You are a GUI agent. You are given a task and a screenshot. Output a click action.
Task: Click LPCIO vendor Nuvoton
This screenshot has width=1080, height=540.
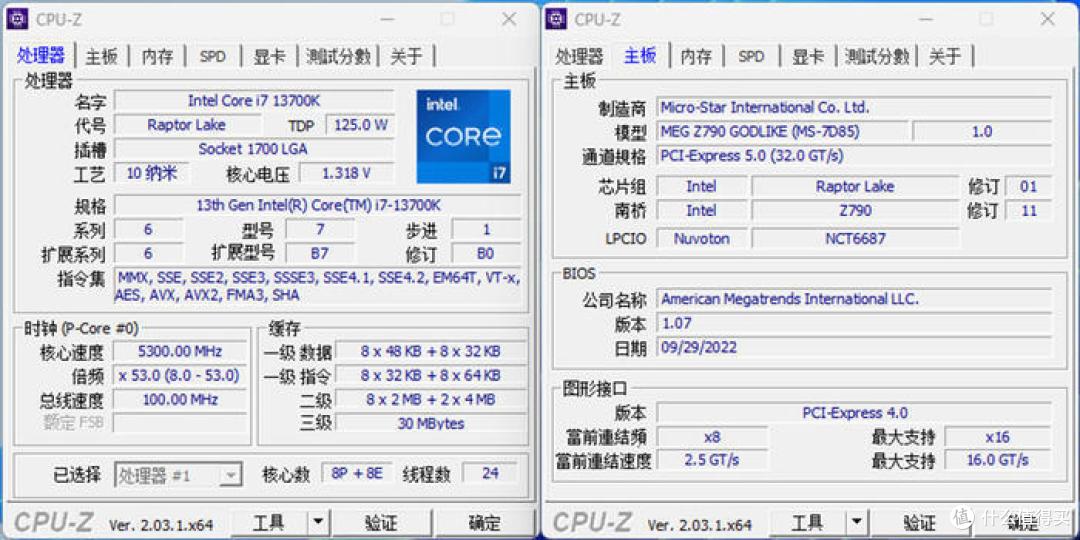click(701, 239)
